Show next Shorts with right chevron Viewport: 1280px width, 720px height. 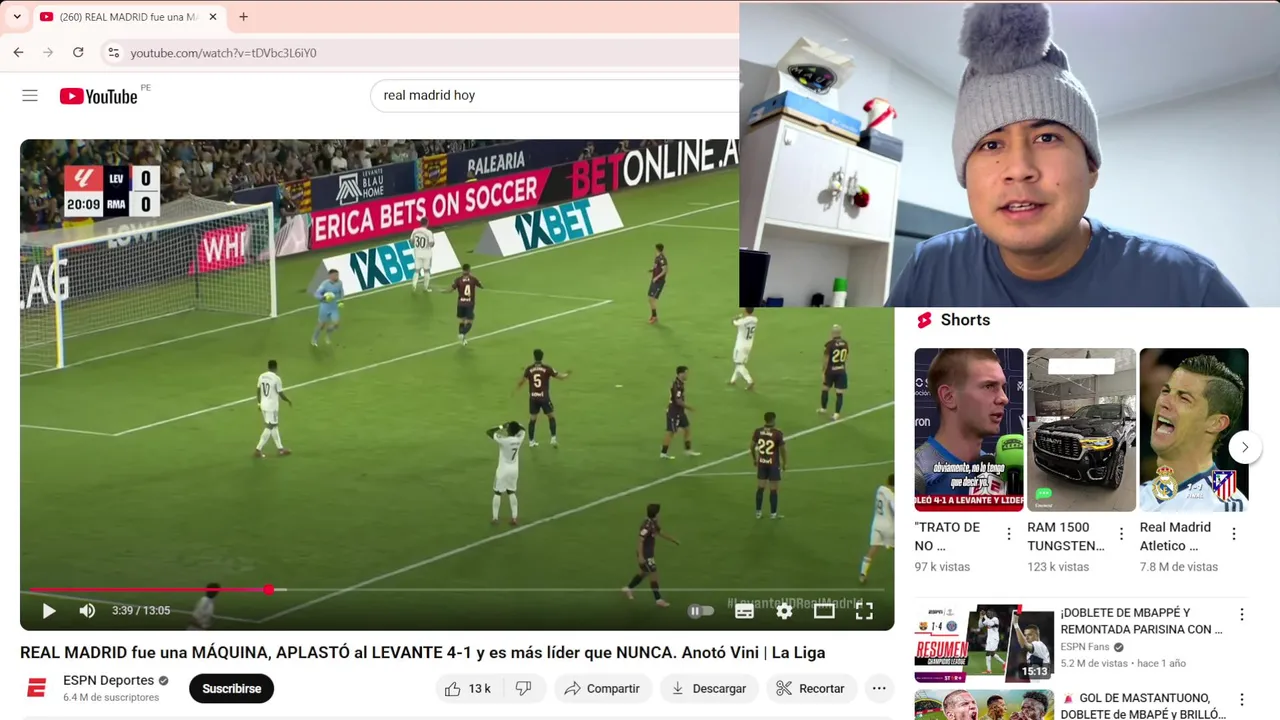[x=1245, y=447]
